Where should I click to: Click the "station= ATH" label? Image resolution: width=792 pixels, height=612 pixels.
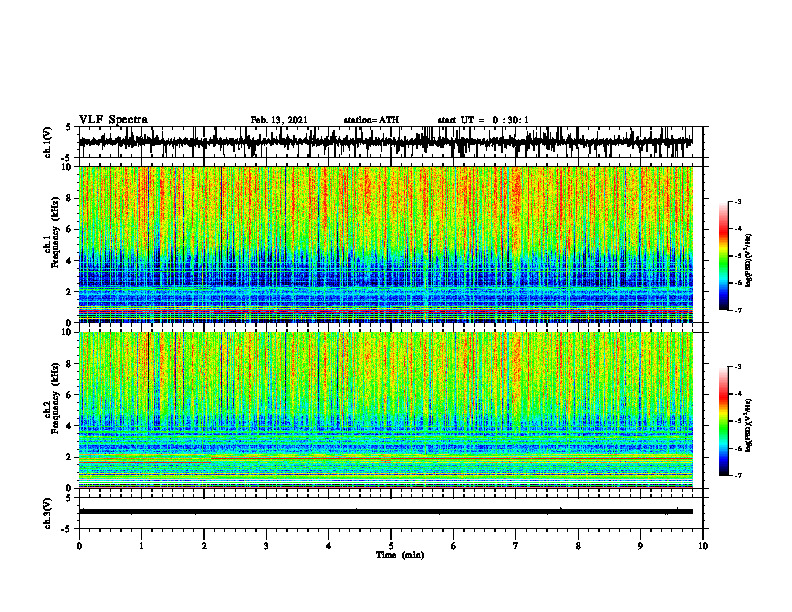(371, 120)
